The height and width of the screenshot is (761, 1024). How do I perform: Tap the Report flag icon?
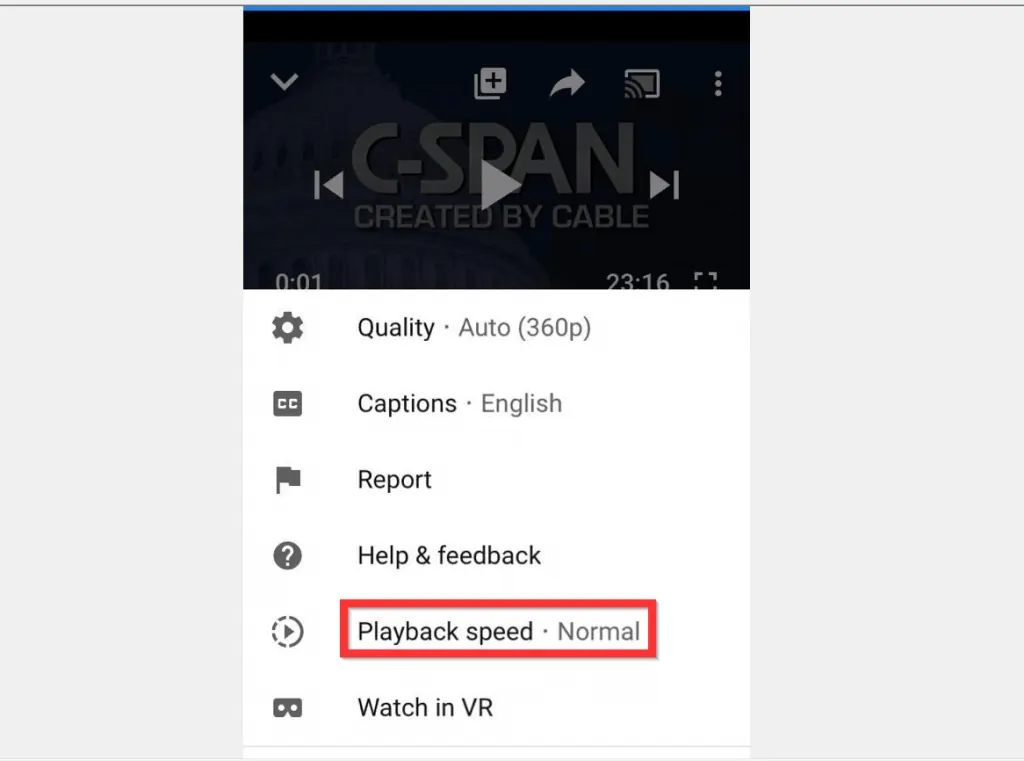point(287,479)
